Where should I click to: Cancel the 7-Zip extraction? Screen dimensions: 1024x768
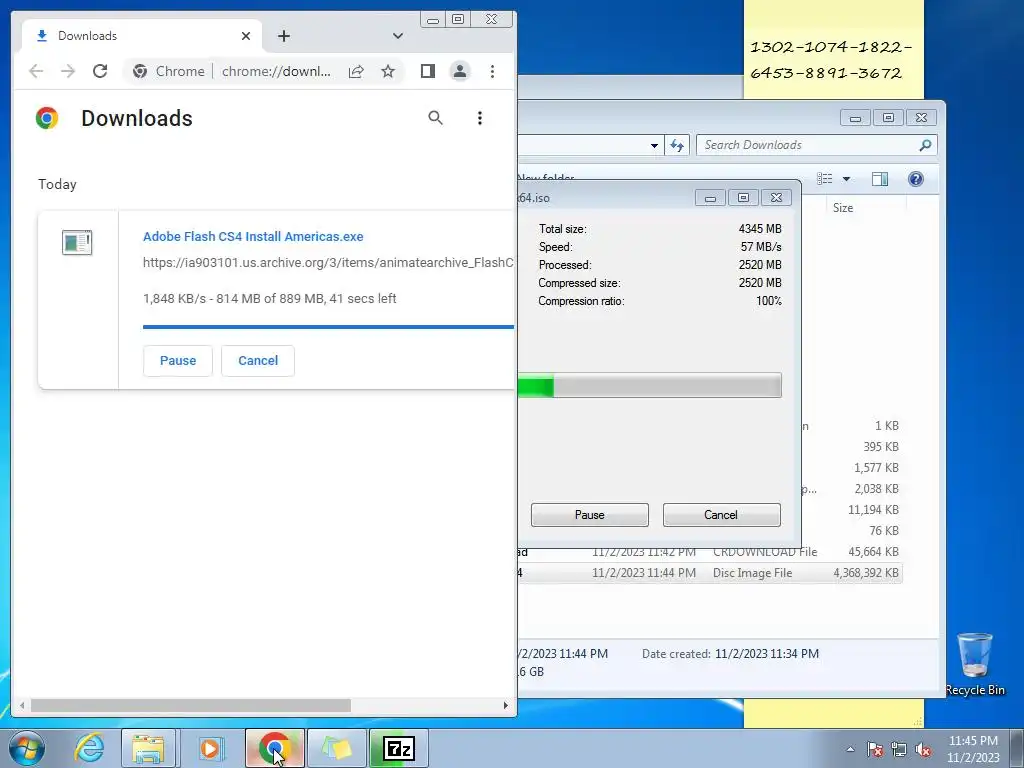click(721, 515)
